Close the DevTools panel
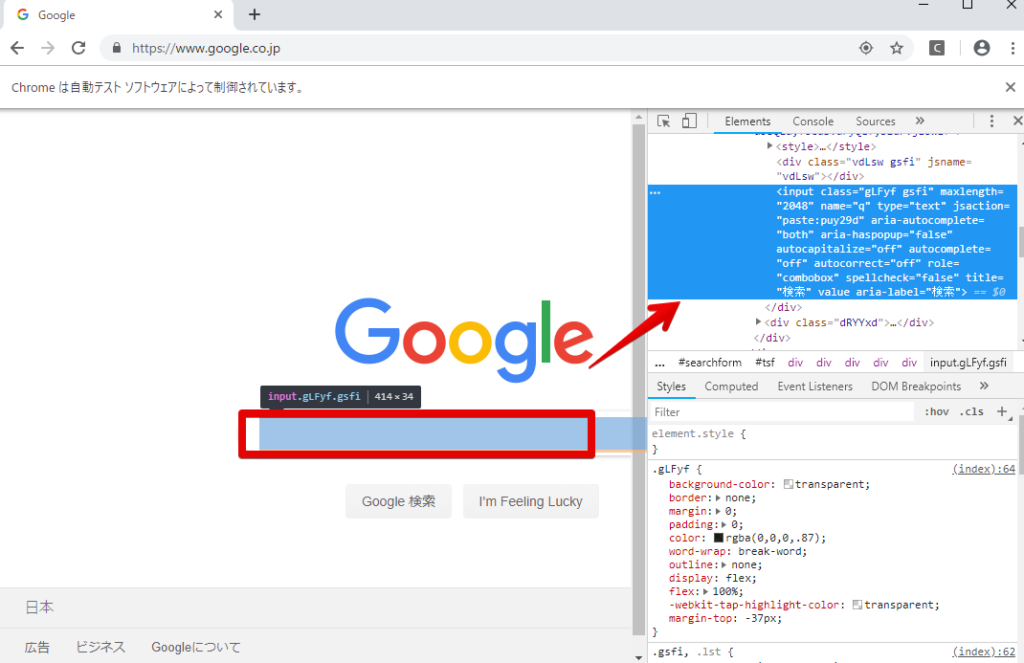 point(1017,121)
